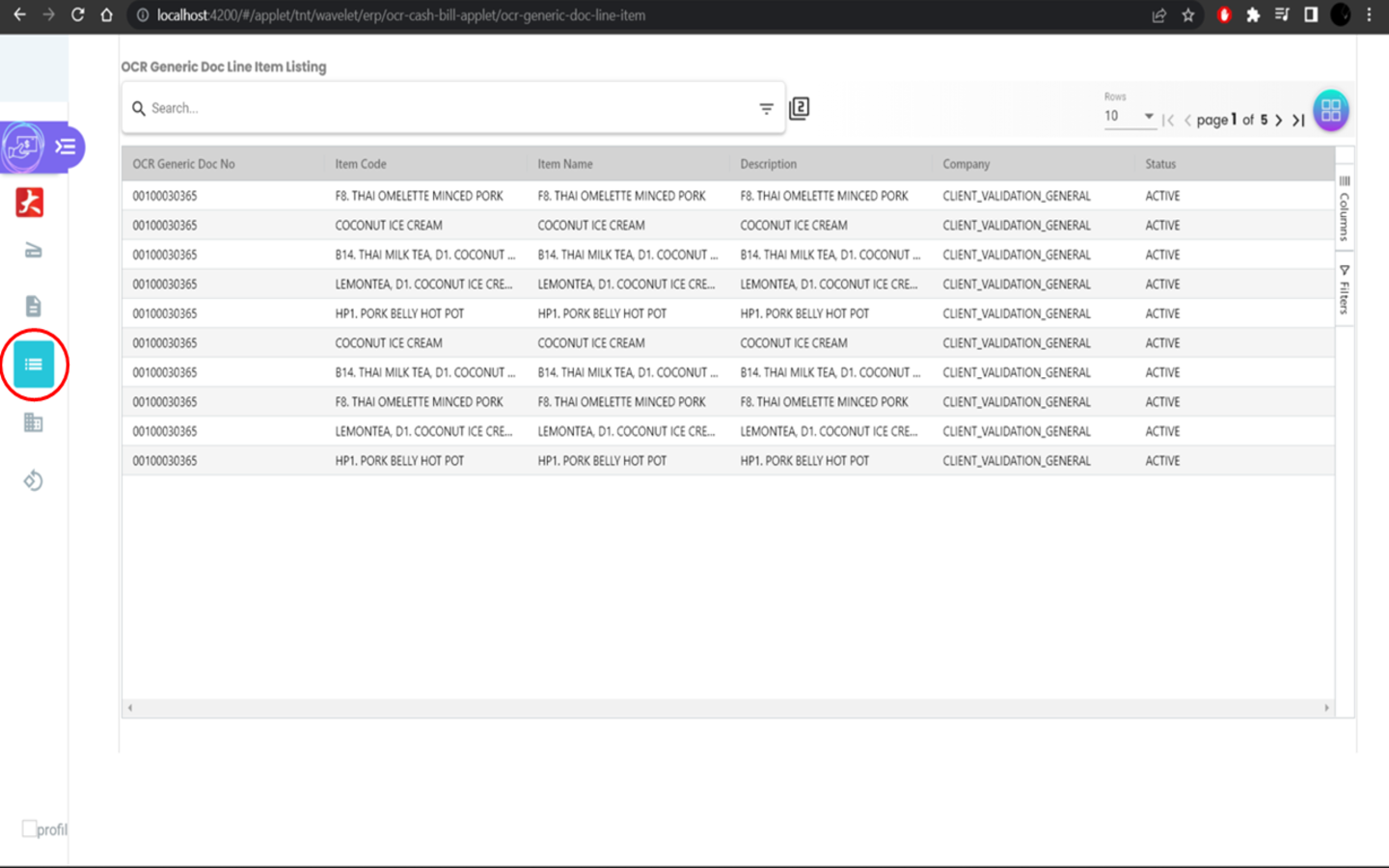Click the 'OCR Generic Doc Line Item Listing' title
Screen dimensions: 1389x868
pyautogui.click(x=224, y=67)
